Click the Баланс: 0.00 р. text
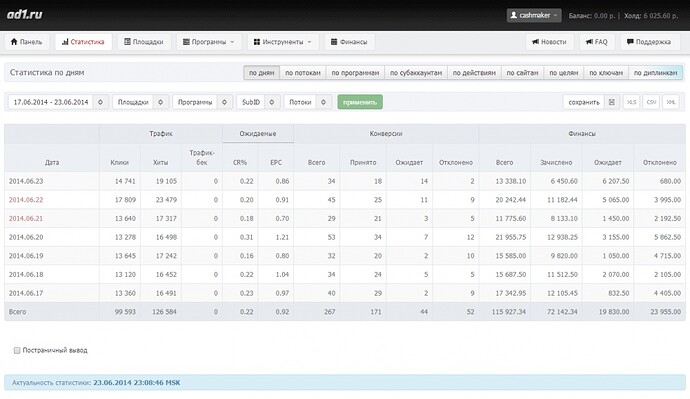Image resolution: width=690 pixels, height=399 pixels. 592,15
